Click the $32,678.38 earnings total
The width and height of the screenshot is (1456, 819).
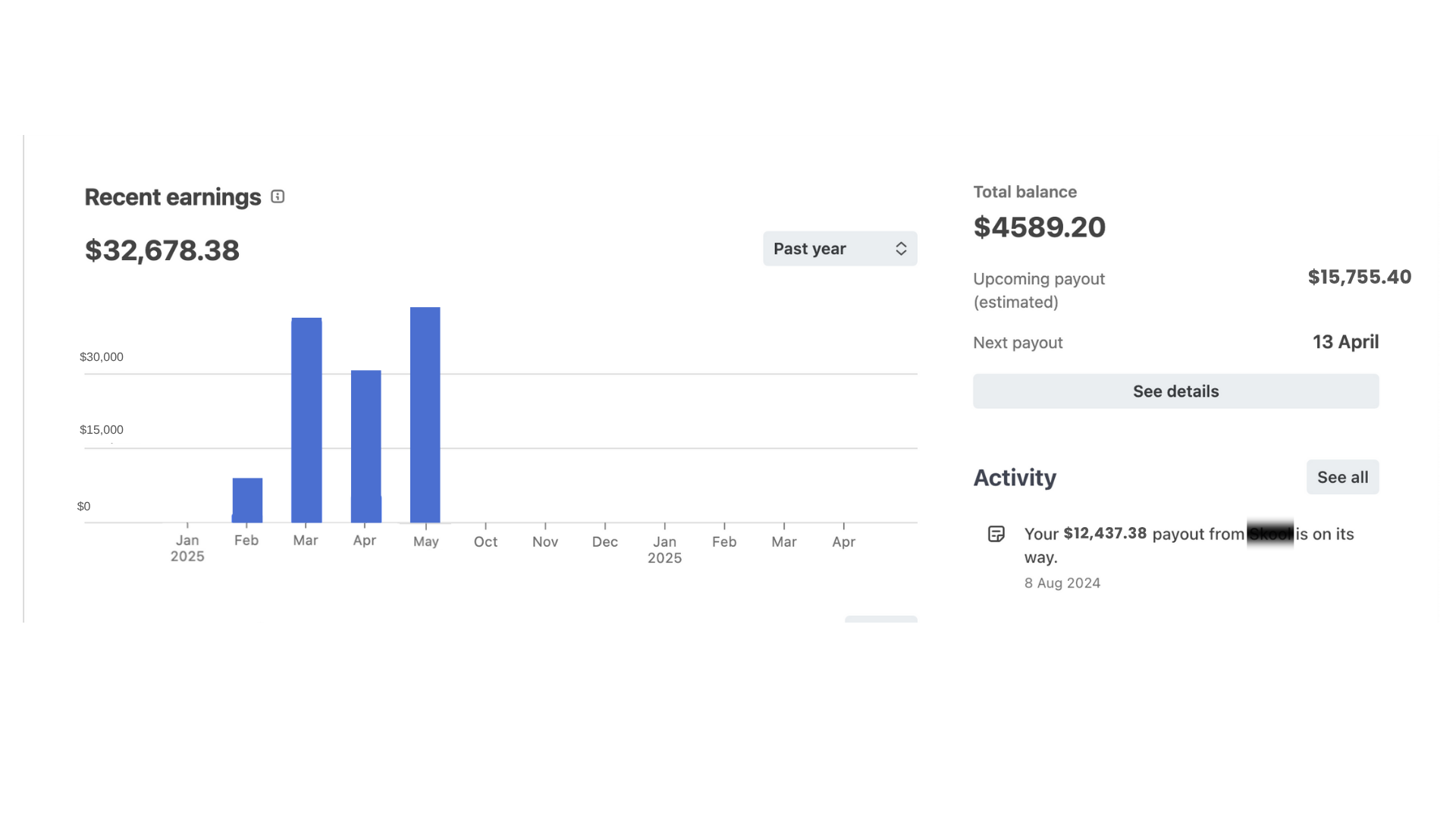click(162, 250)
